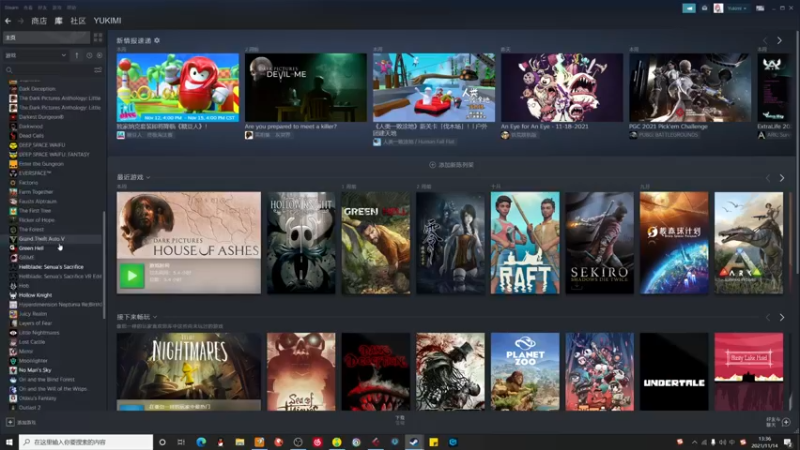Select Enter the Gungeon in list
This screenshot has width=800, height=450.
[x=41, y=164]
